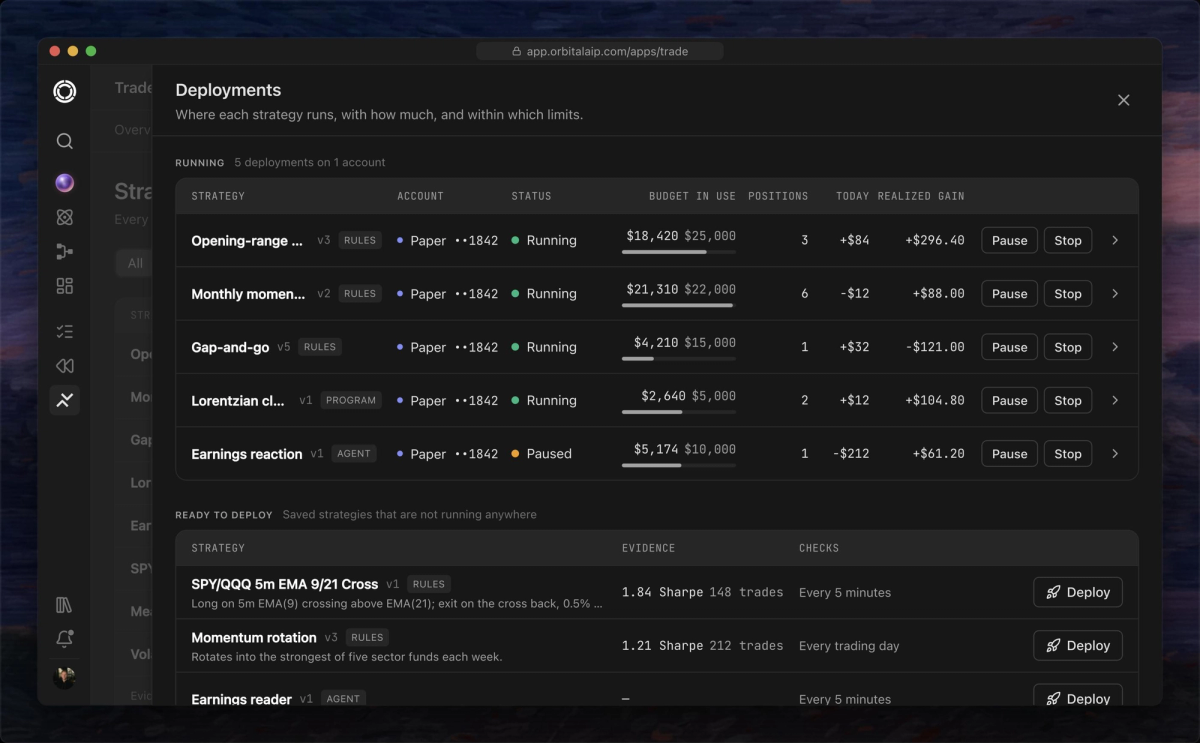Click the -$212 today value

(x=850, y=454)
